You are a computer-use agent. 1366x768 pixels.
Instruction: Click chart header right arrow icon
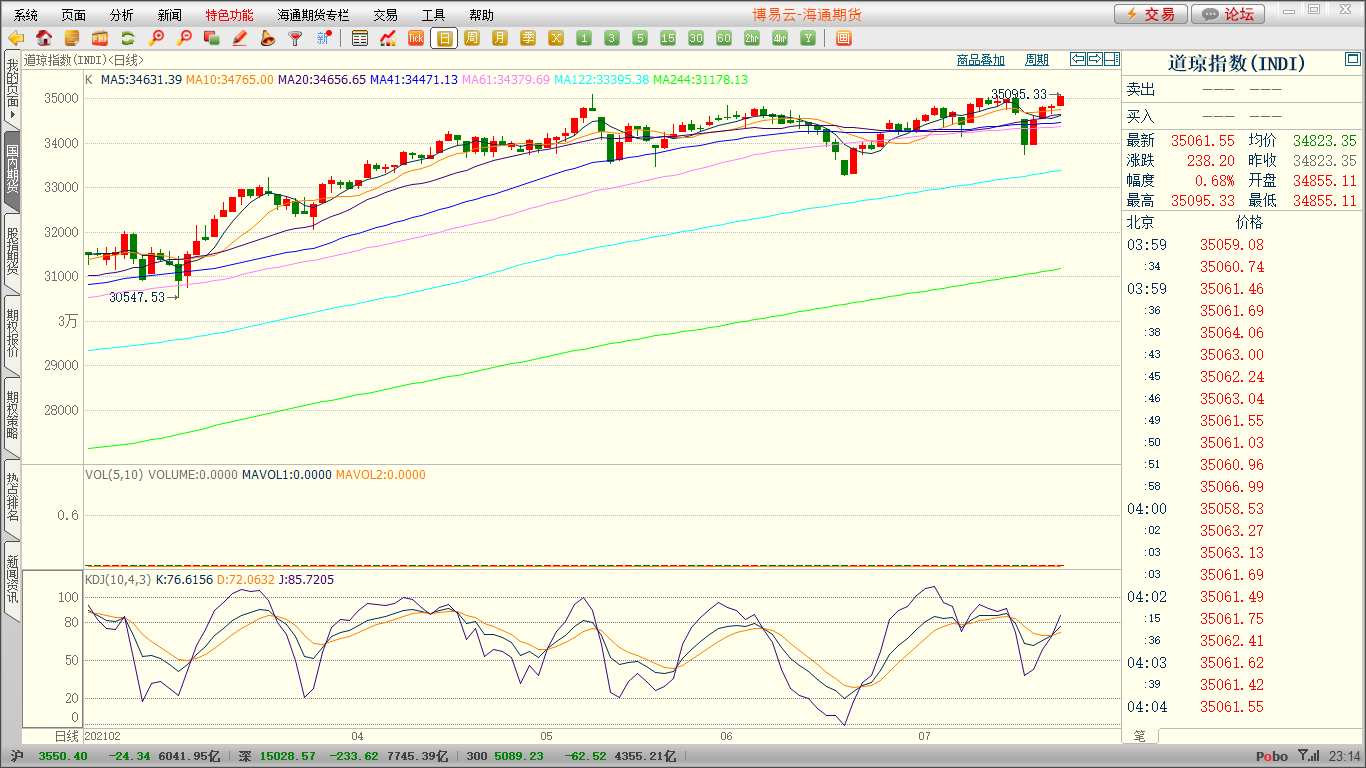pos(1095,59)
